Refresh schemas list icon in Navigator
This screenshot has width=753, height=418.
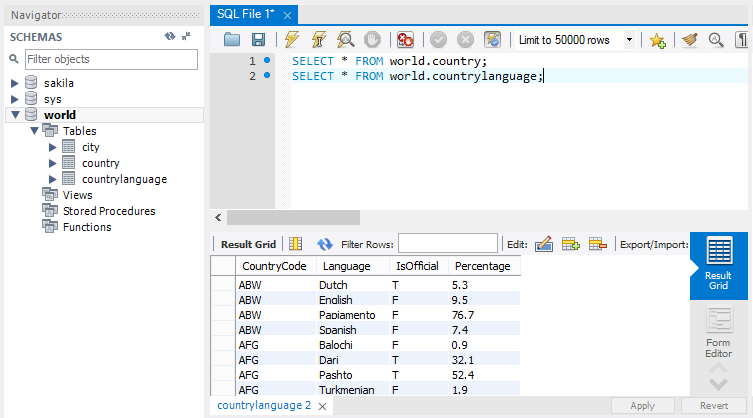170,36
